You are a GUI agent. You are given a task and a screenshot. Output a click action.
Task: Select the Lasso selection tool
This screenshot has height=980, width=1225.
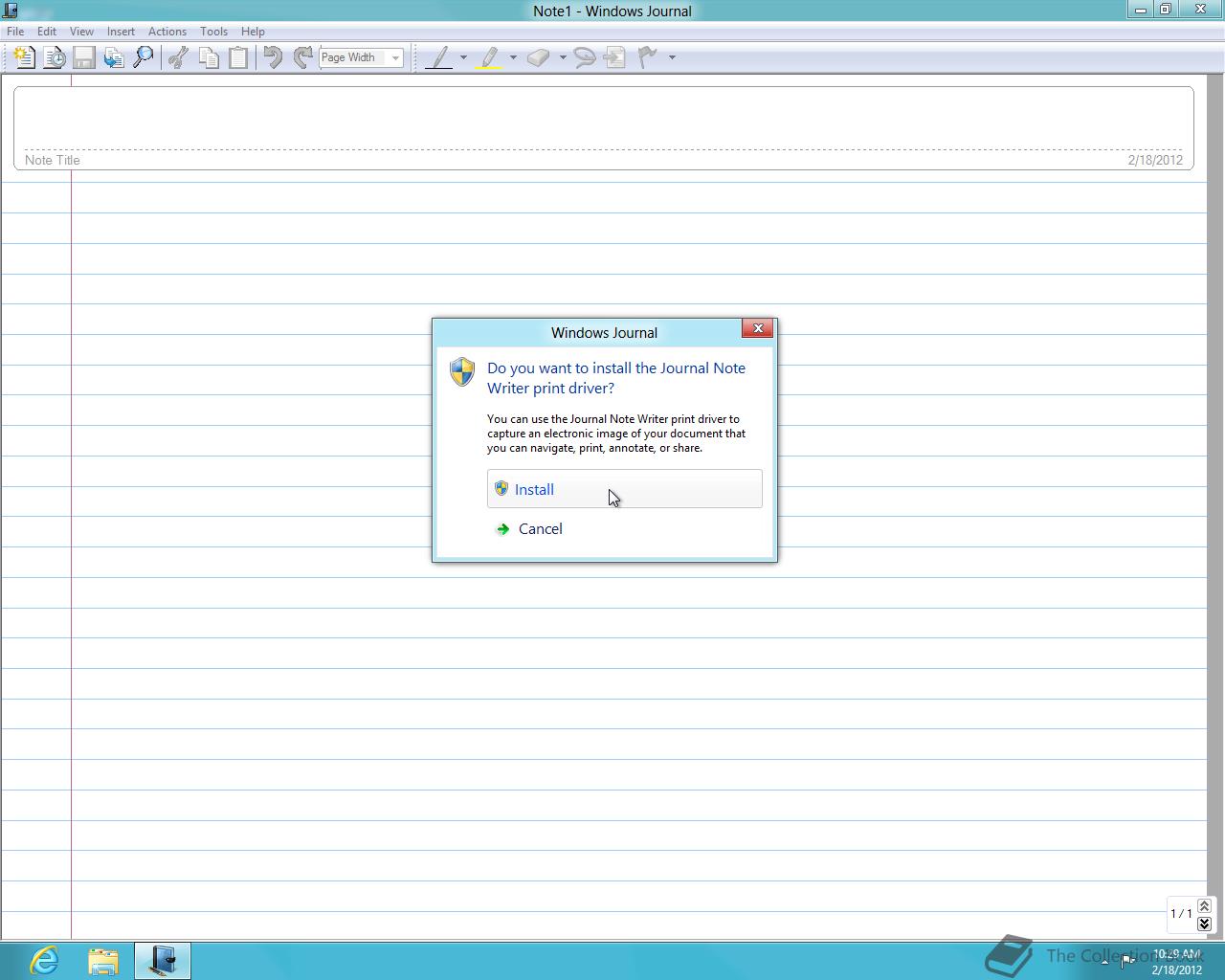[585, 57]
